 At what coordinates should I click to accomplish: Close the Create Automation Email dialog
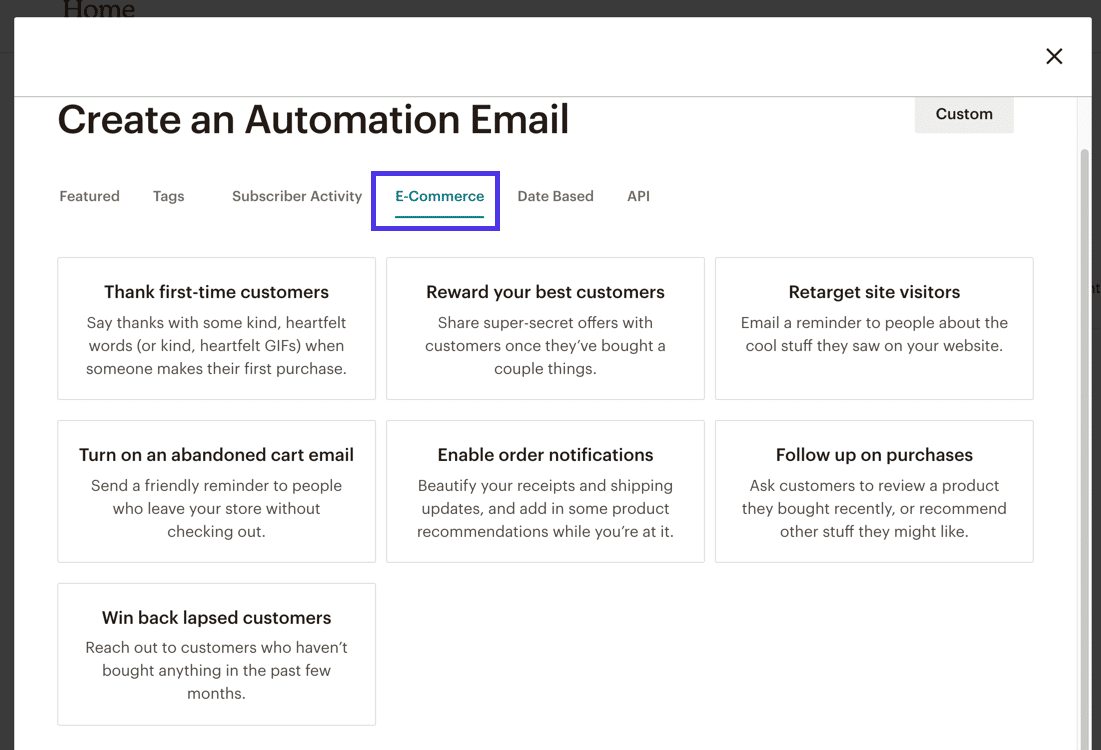point(1054,56)
